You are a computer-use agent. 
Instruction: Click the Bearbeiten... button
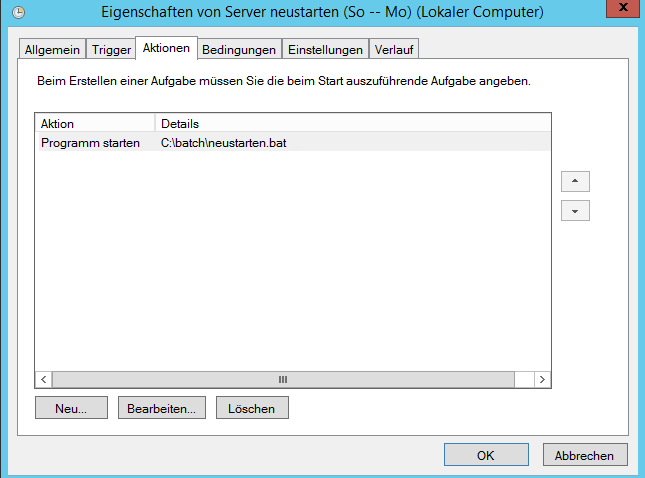(162, 408)
